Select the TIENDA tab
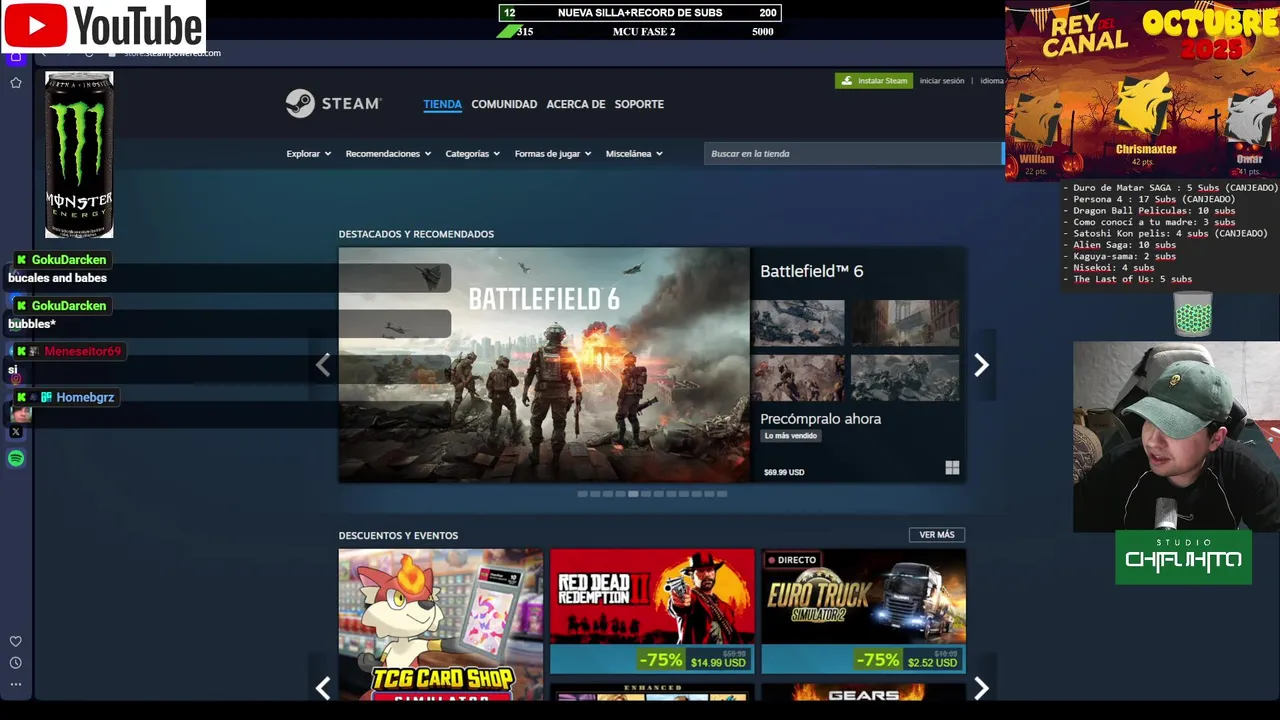 442,104
